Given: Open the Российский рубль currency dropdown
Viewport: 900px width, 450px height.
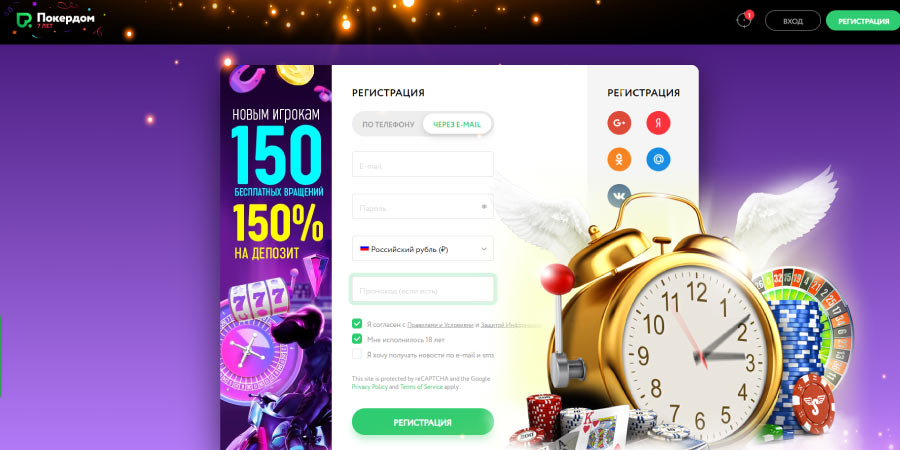Looking at the screenshot, I should (x=422, y=249).
